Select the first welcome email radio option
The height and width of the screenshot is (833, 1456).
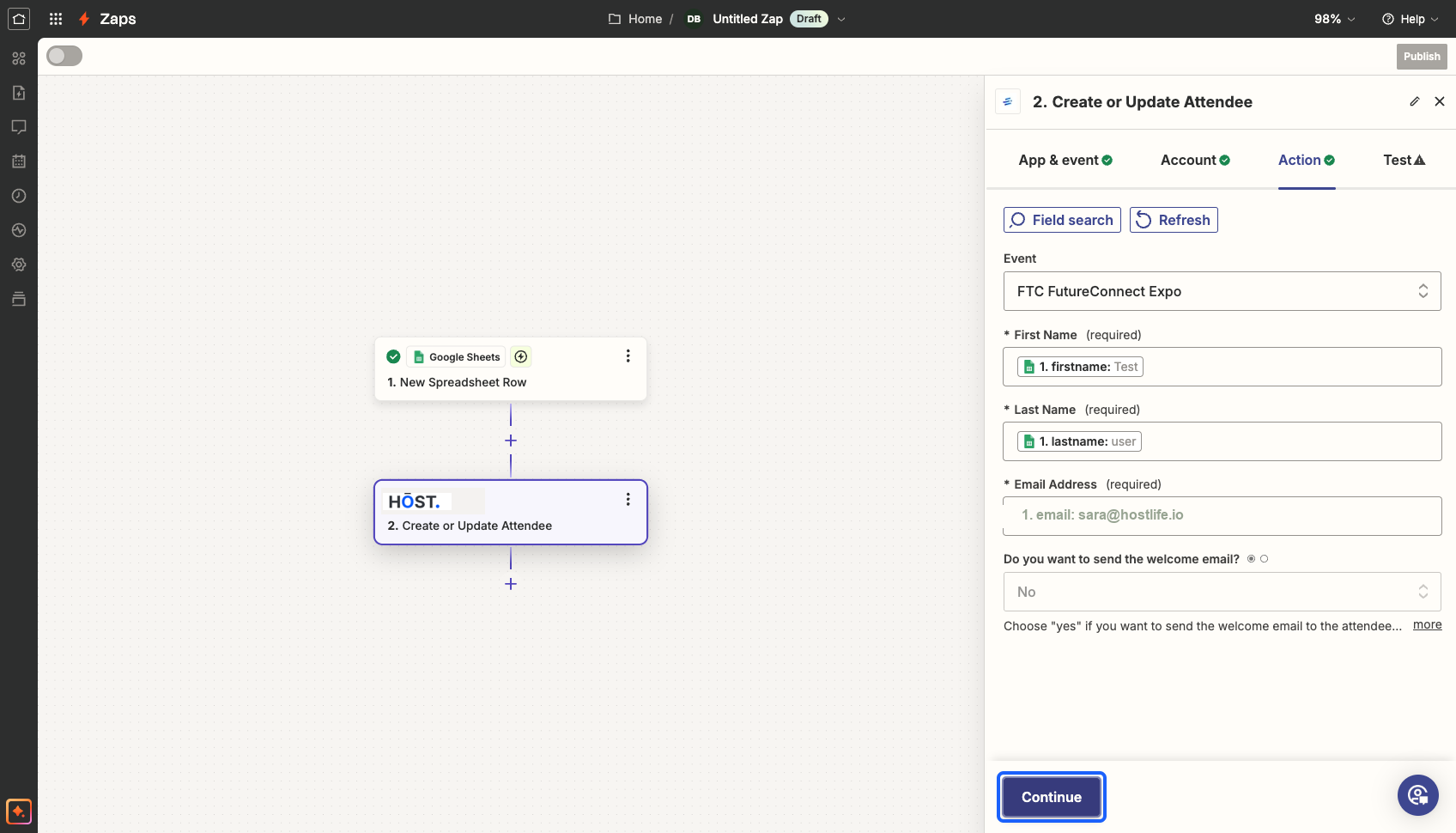click(1251, 559)
